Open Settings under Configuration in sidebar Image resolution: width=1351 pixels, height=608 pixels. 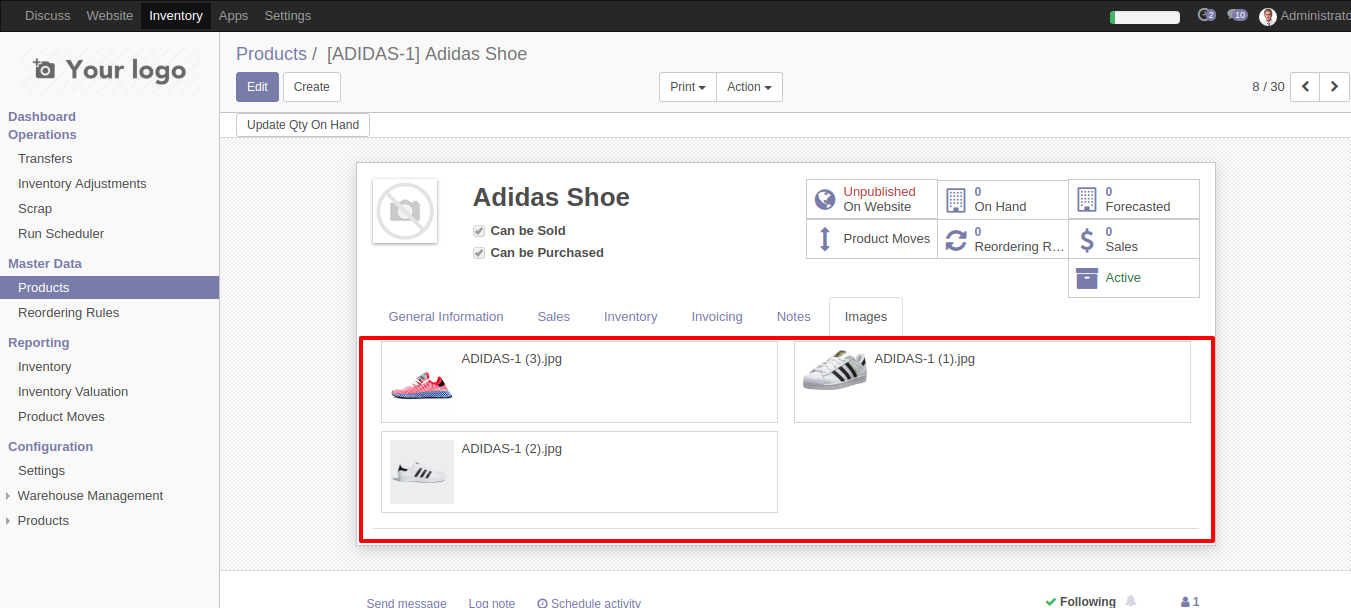(41, 471)
